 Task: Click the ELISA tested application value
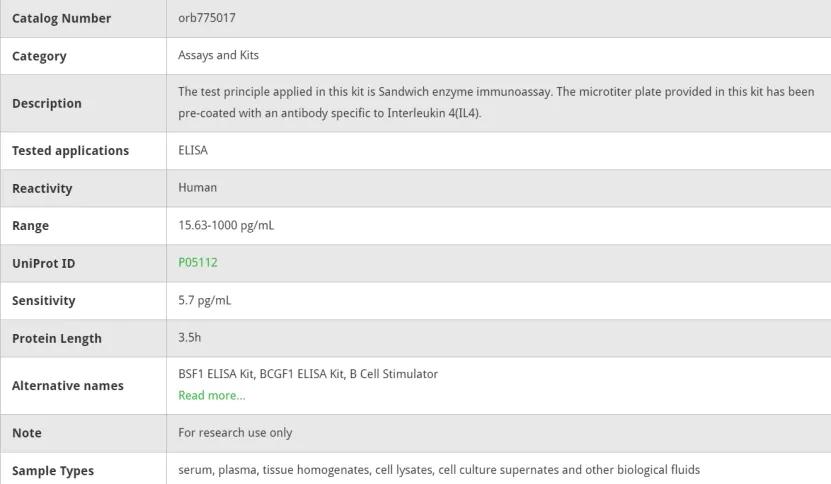tap(193, 151)
